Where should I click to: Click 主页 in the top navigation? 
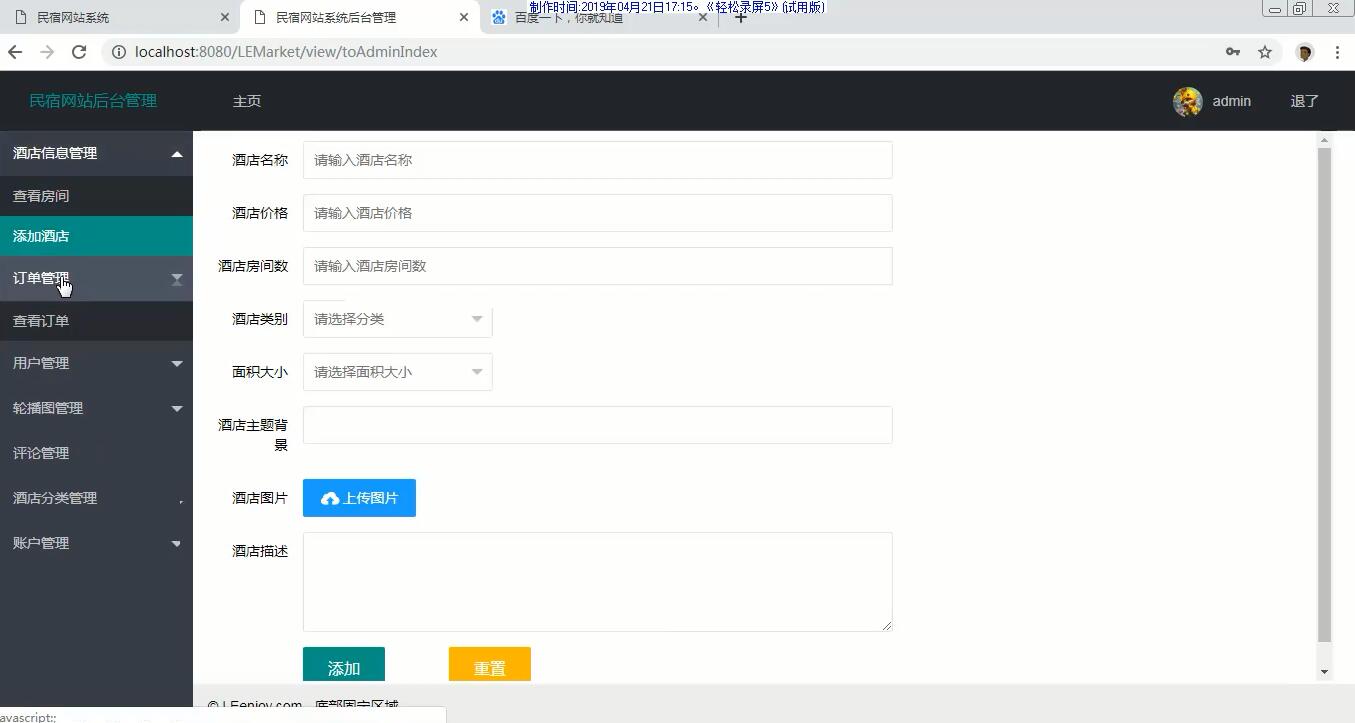(247, 101)
